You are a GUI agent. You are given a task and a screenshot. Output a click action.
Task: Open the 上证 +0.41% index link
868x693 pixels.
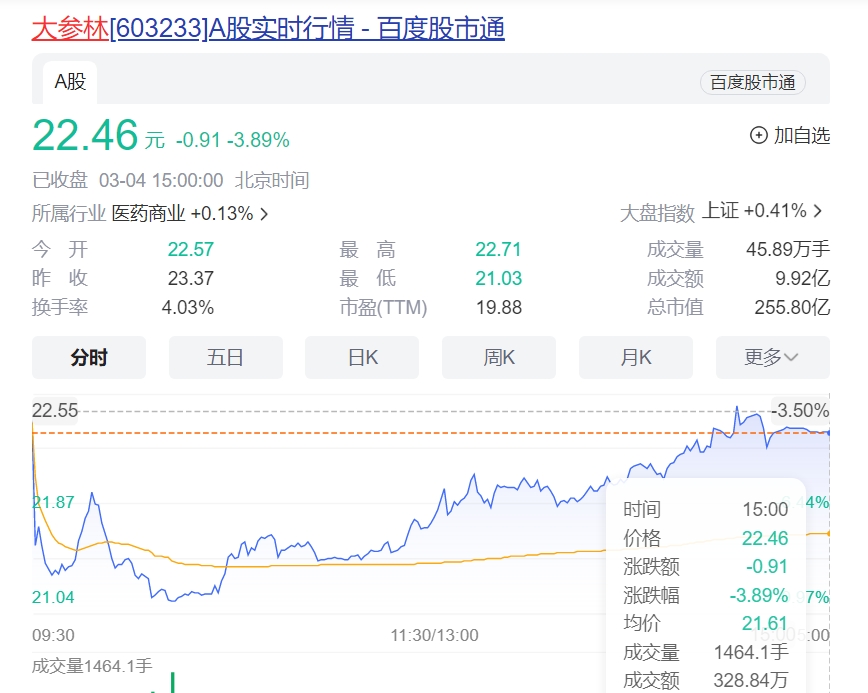point(754,211)
